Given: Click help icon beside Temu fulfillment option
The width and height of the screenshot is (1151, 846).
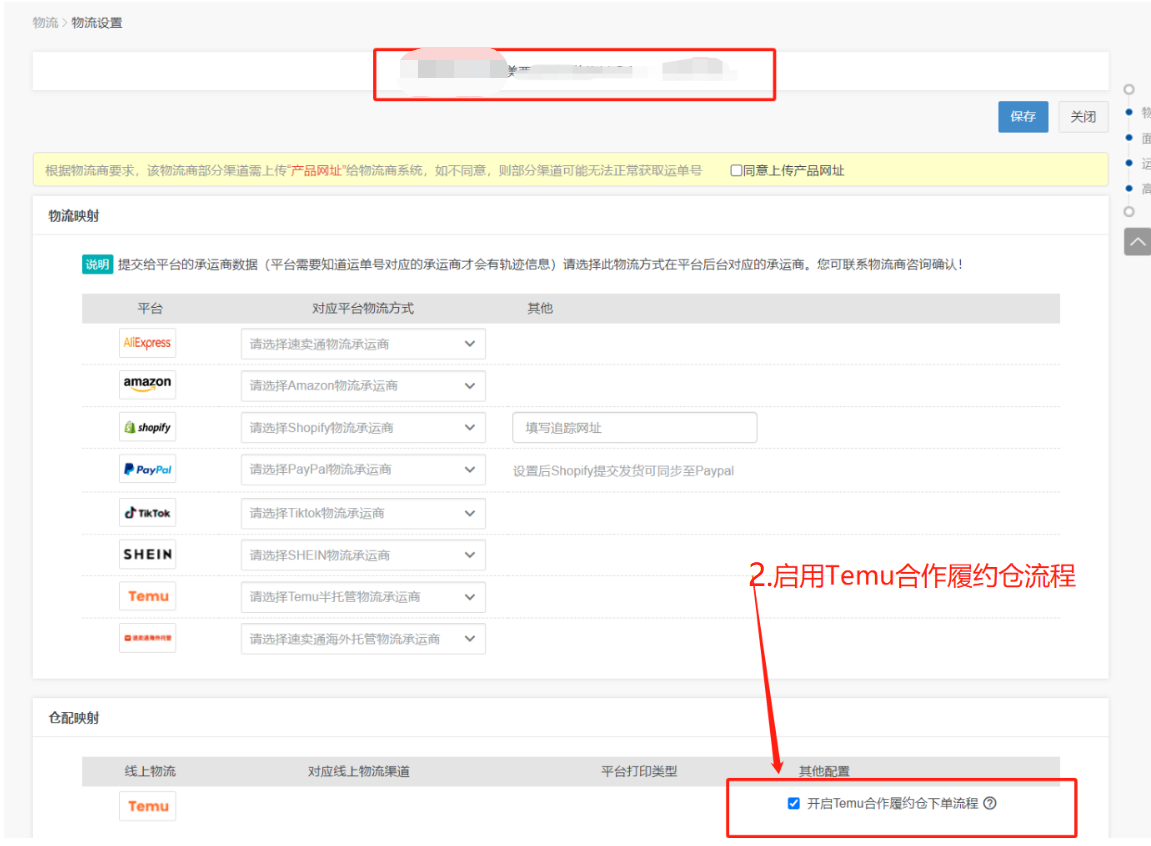Looking at the screenshot, I should click(x=990, y=803).
